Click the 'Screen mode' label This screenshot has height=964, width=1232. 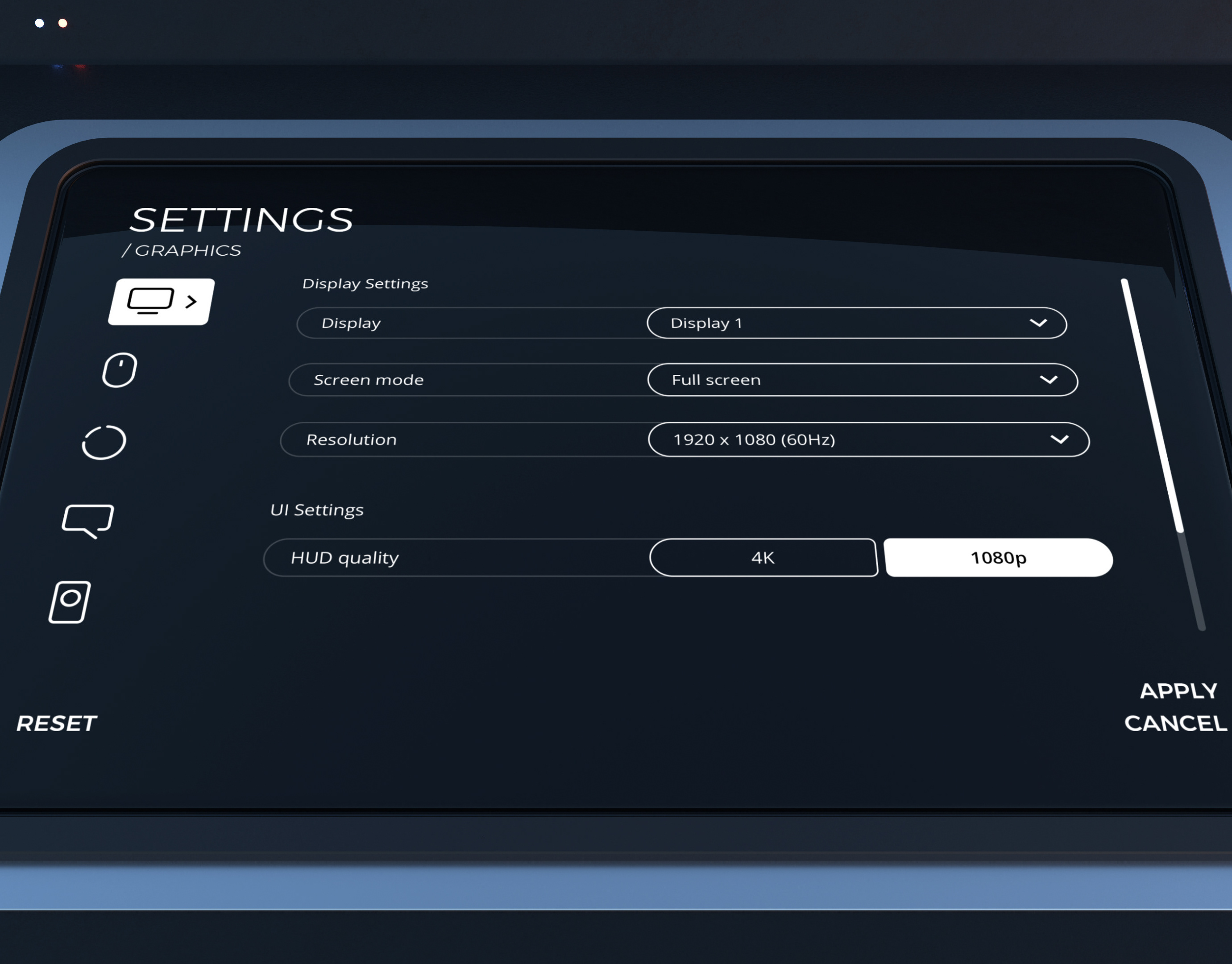pos(369,380)
